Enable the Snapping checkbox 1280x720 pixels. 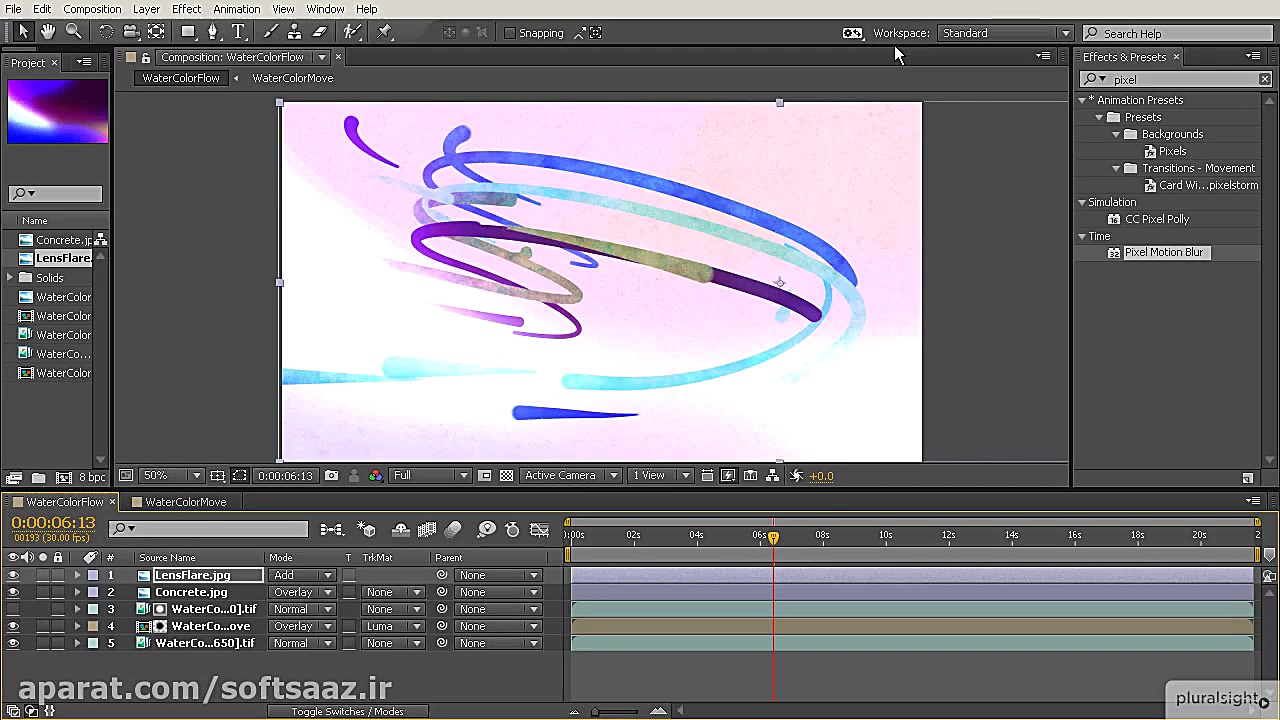point(510,33)
